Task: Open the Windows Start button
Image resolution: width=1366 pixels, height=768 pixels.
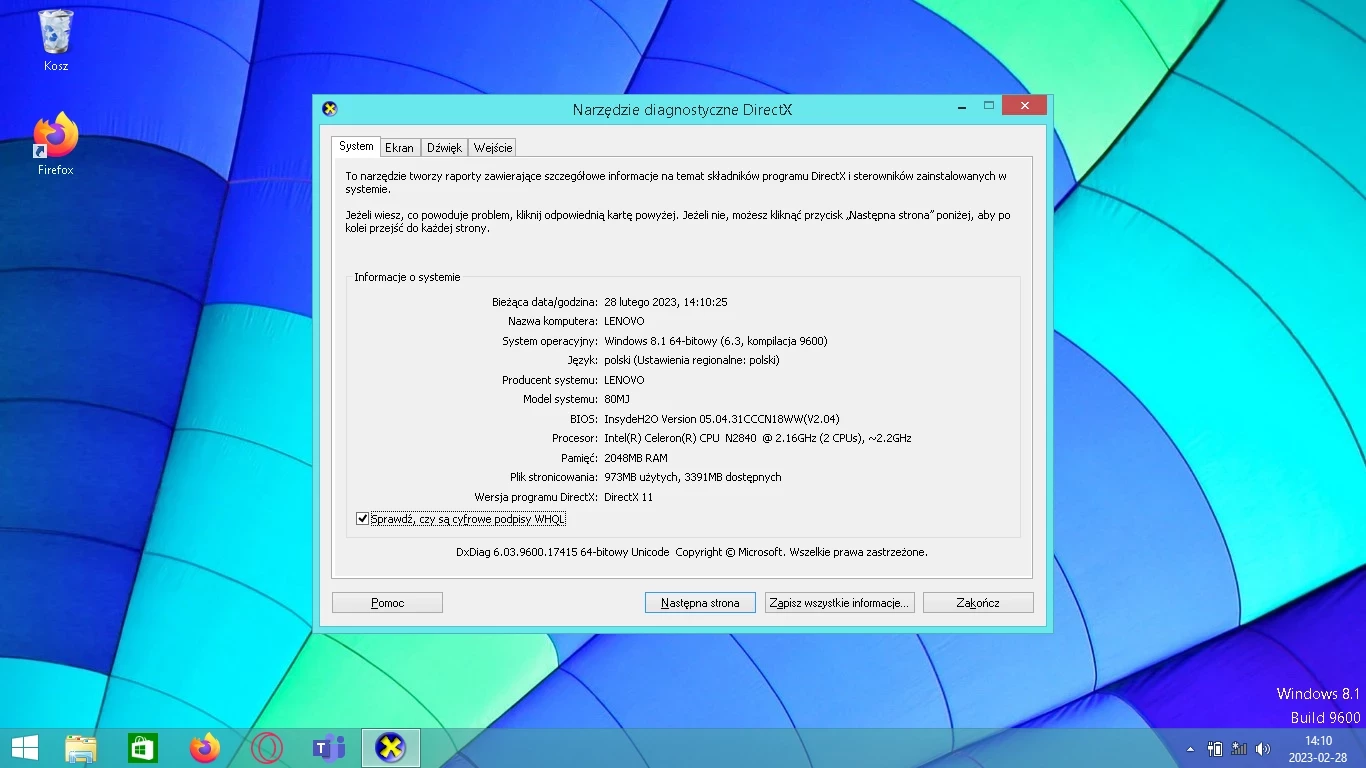Action: point(25,747)
